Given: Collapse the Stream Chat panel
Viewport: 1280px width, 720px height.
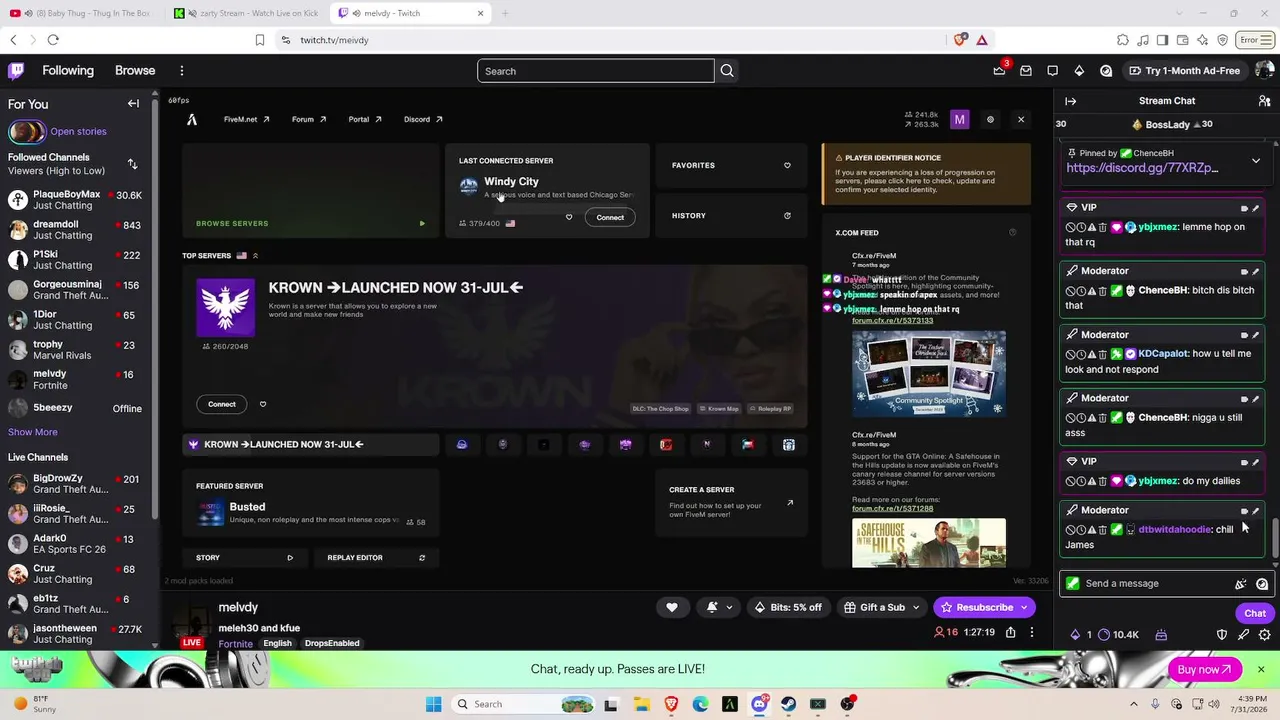Looking at the screenshot, I should 1071,101.
